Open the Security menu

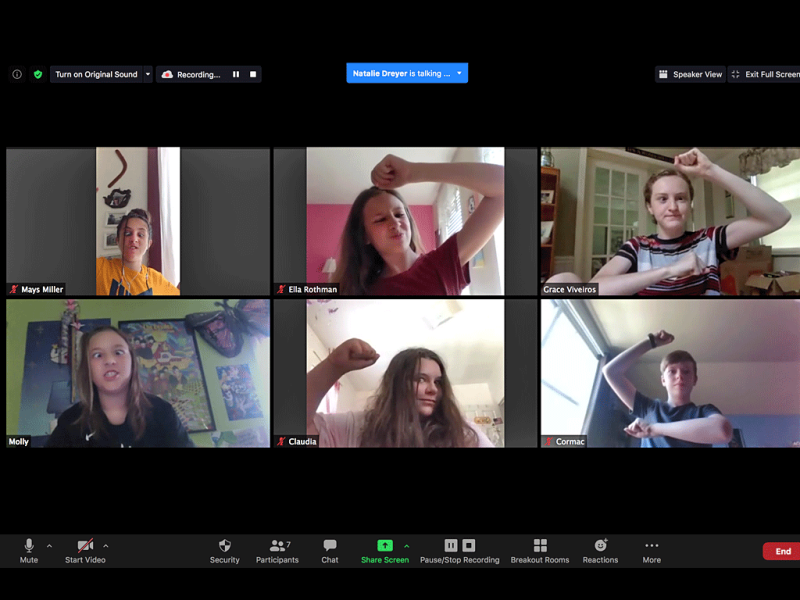click(224, 551)
